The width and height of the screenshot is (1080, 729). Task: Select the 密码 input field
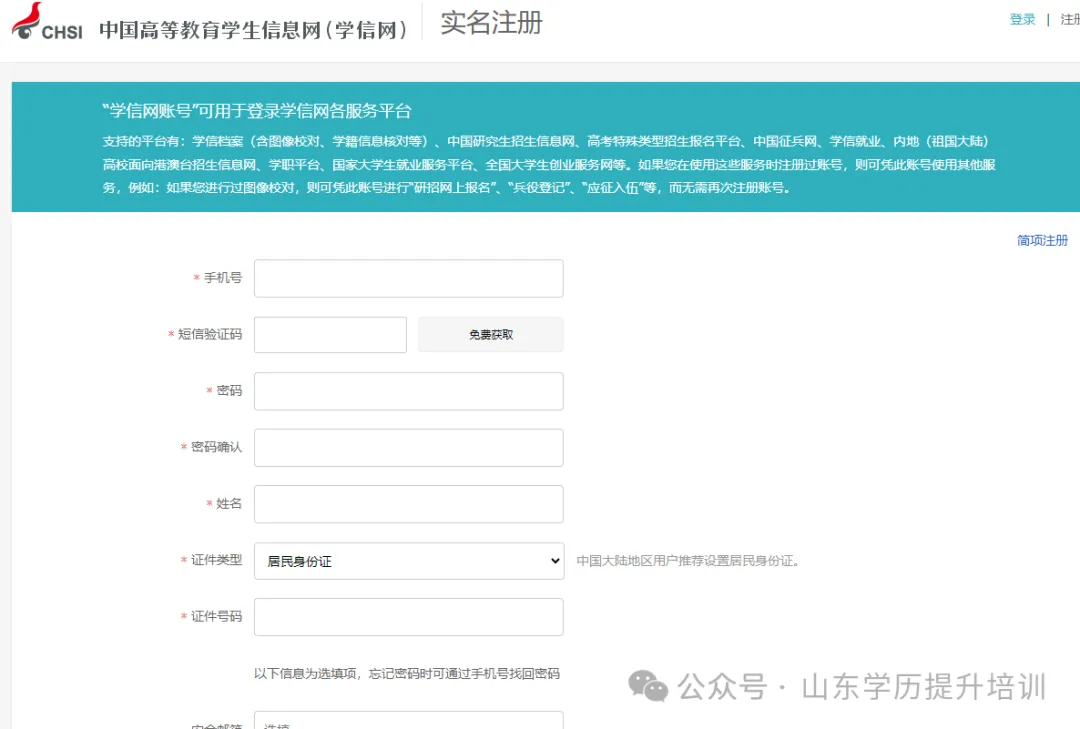(408, 391)
